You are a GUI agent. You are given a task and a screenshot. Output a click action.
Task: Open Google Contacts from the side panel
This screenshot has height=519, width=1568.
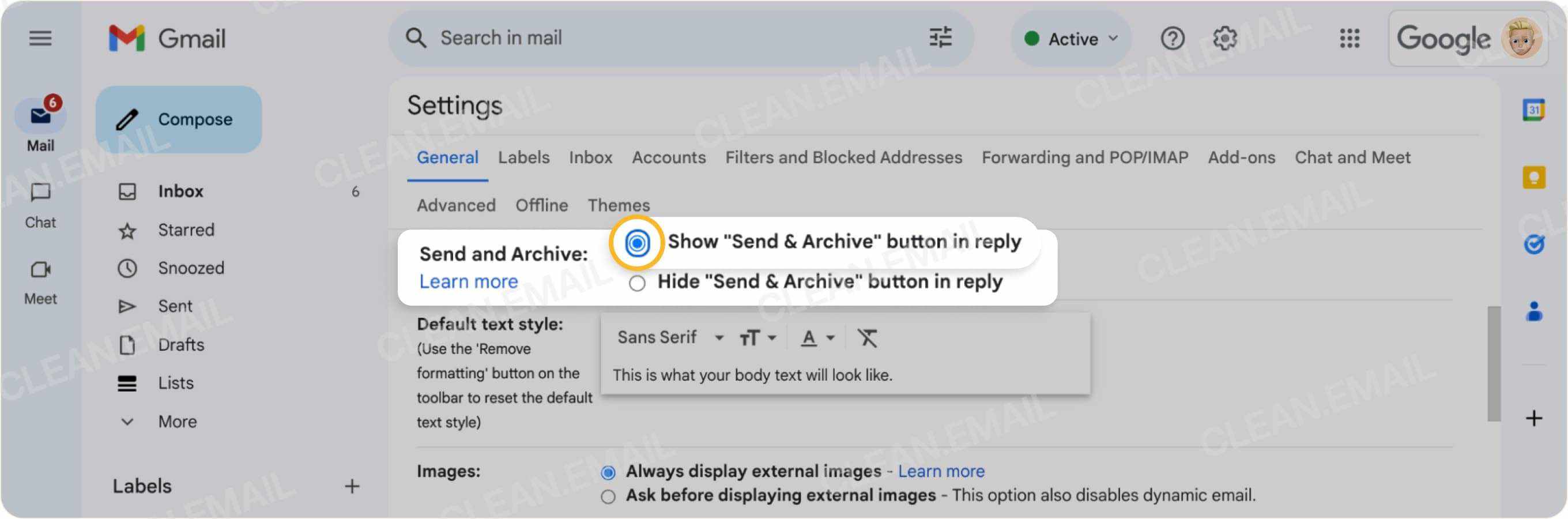[x=1535, y=312]
